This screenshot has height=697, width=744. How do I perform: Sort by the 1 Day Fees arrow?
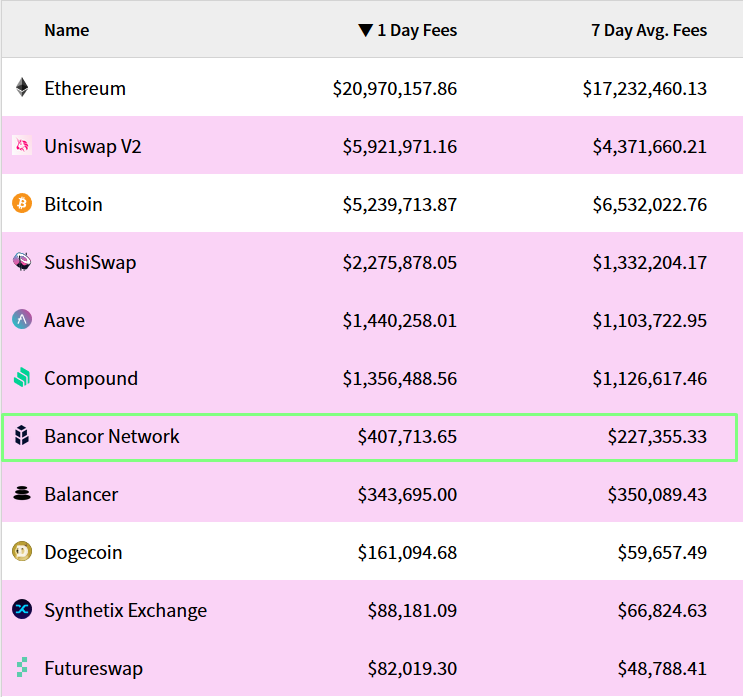365,30
